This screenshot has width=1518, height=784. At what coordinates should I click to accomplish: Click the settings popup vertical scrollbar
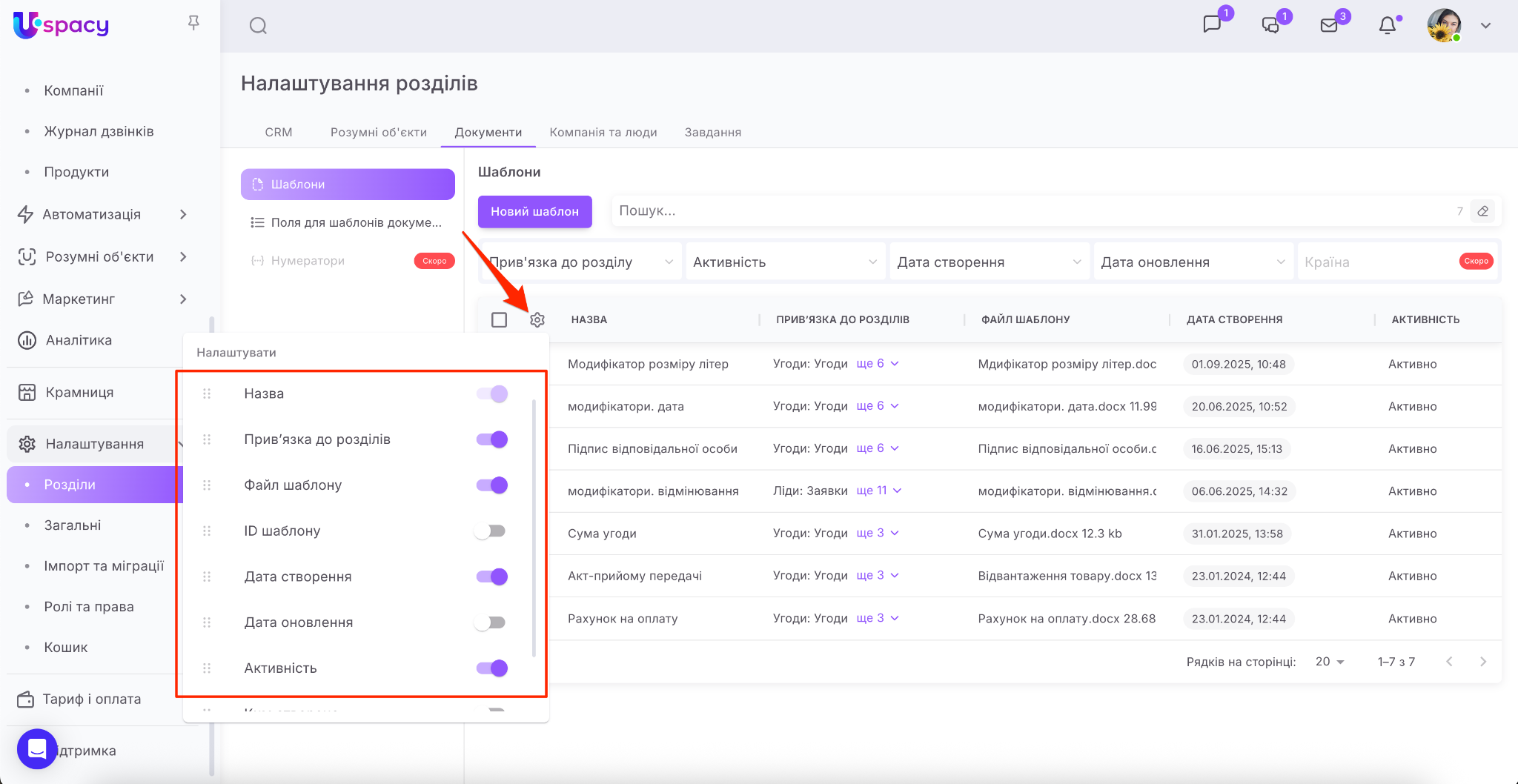coord(534,528)
